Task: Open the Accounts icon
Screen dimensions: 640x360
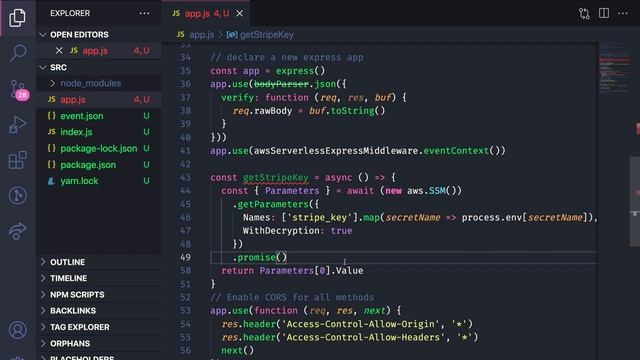Action: (x=18, y=330)
